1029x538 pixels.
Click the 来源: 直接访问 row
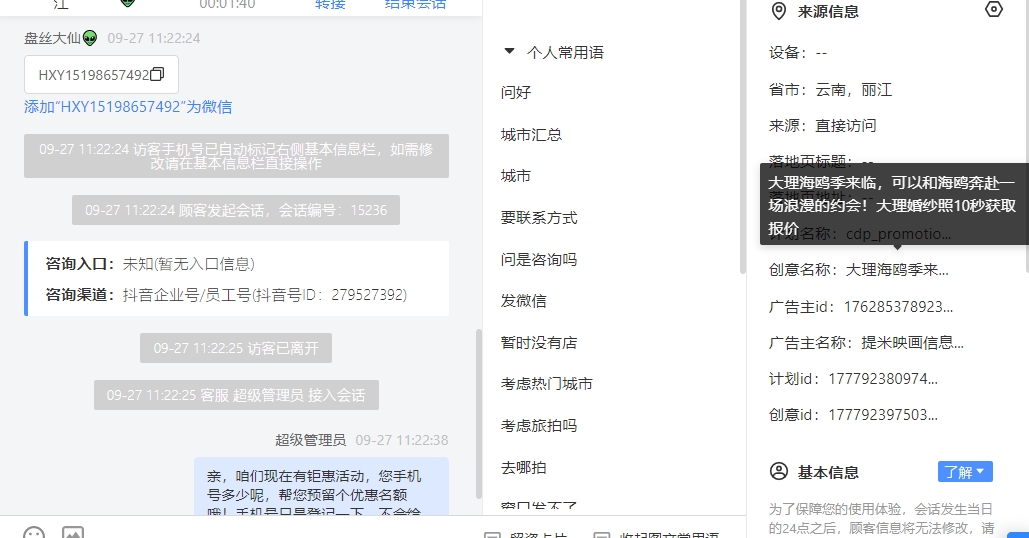823,125
